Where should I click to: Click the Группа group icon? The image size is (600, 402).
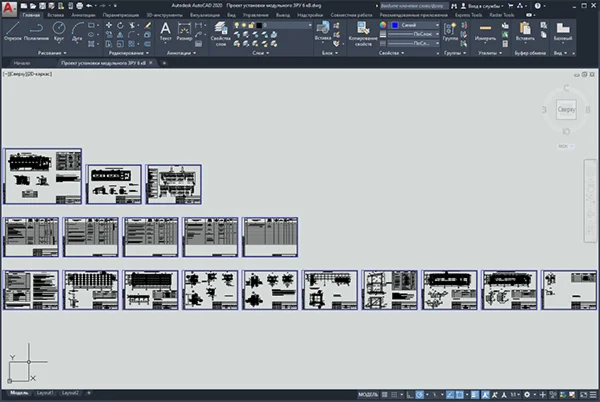pyautogui.click(x=450, y=31)
